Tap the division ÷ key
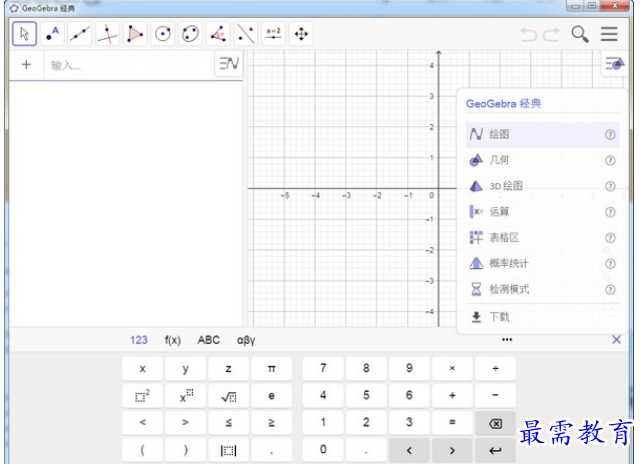Screen dimensions: 641x464 [495, 368]
